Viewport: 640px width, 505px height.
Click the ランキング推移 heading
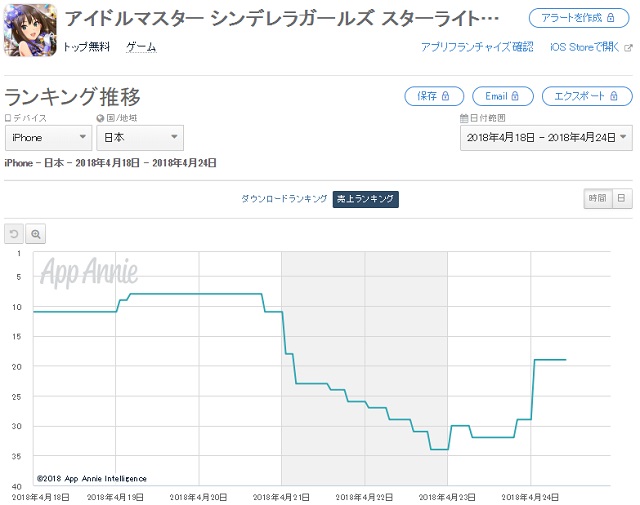click(73, 97)
